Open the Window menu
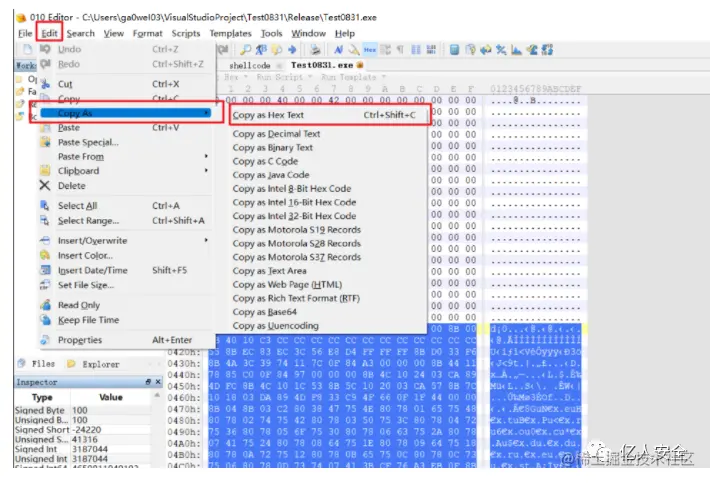Screen dimensions: 710x483 308,33
